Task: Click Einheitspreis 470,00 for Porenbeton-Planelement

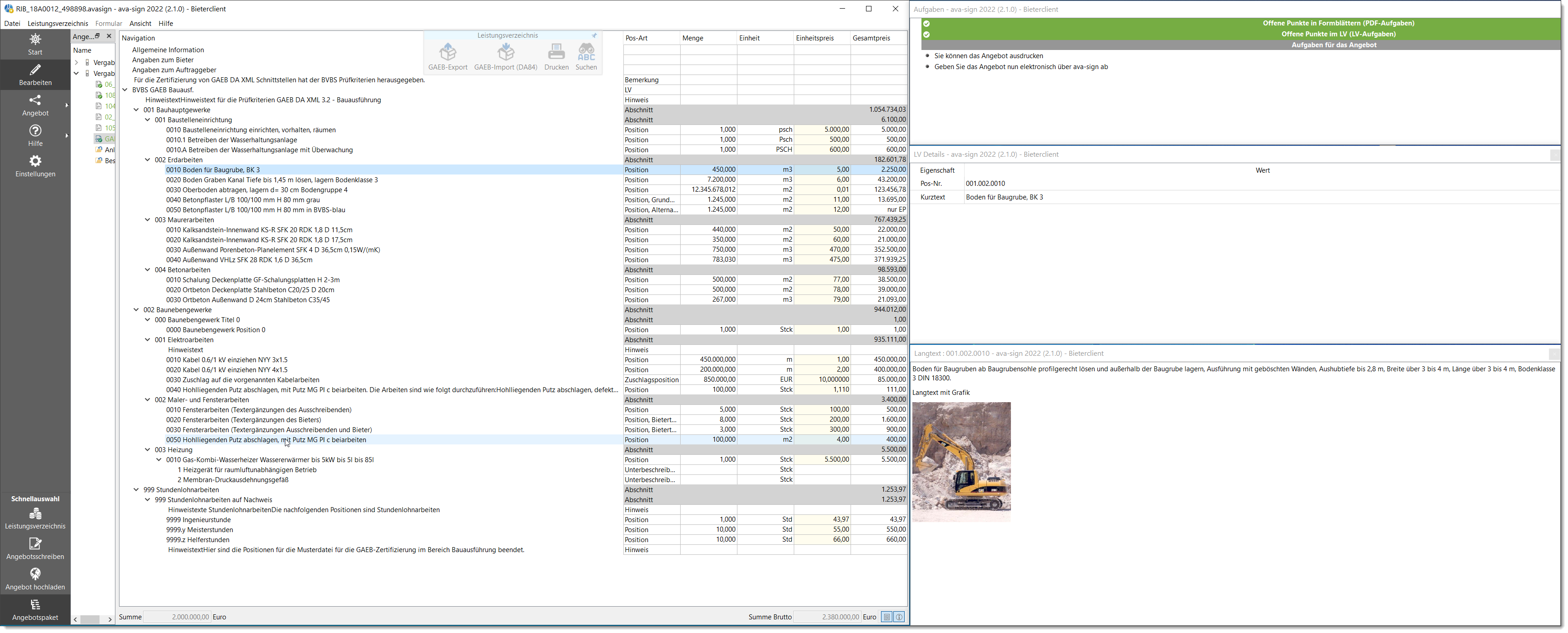Action: pyautogui.click(x=822, y=249)
